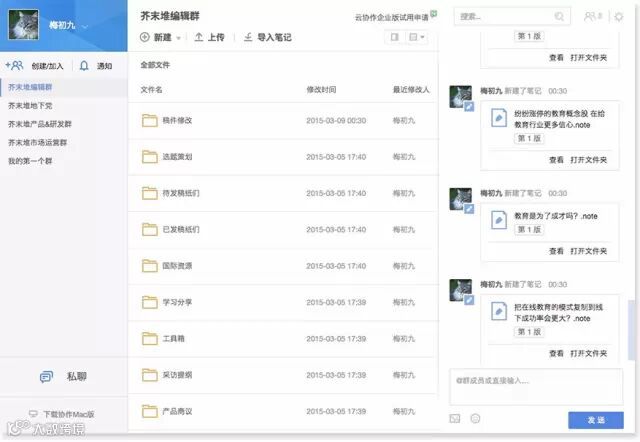
Task: Click the 选题策划 folder icon
Action: 150,157
